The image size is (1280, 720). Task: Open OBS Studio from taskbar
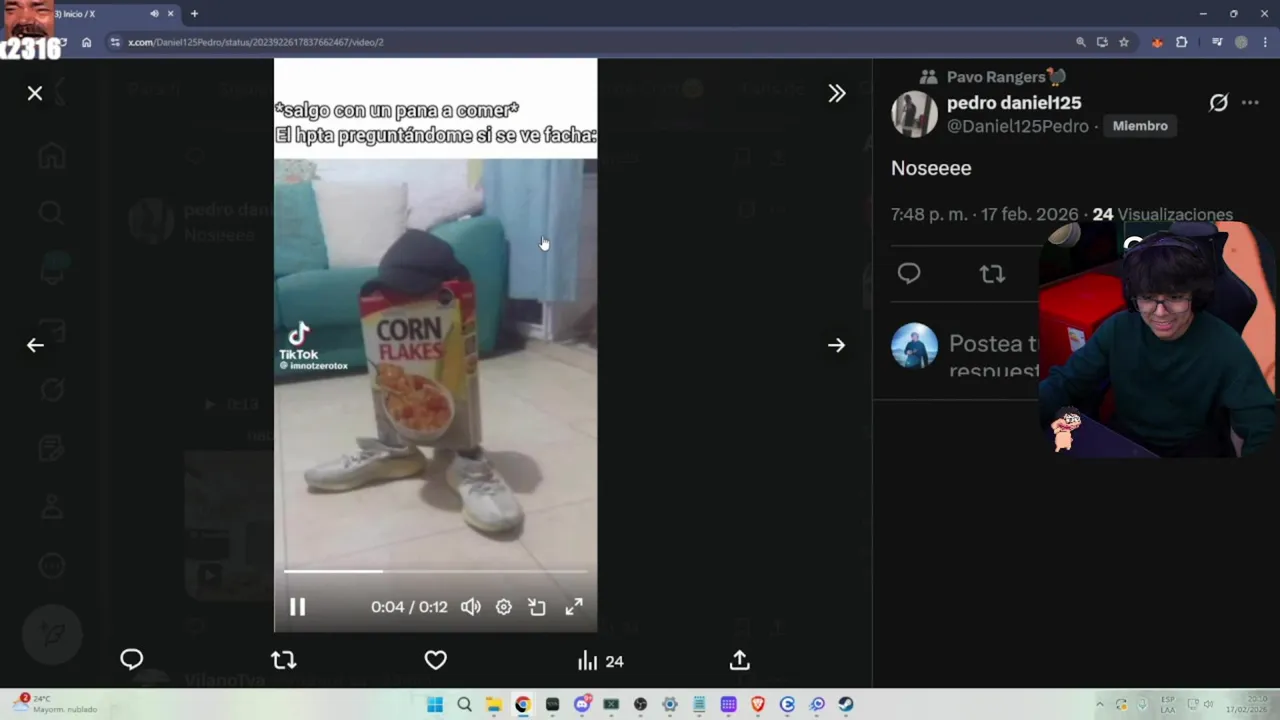pos(640,704)
